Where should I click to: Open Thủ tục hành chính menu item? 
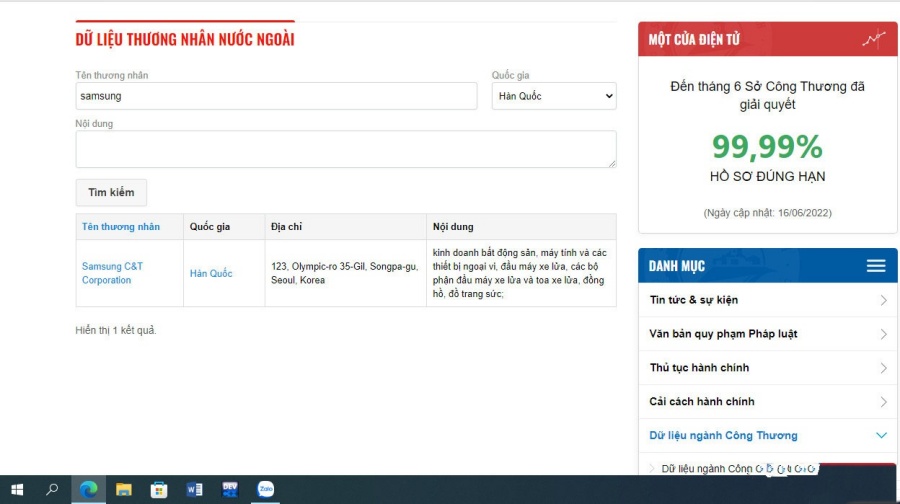[x=699, y=368]
